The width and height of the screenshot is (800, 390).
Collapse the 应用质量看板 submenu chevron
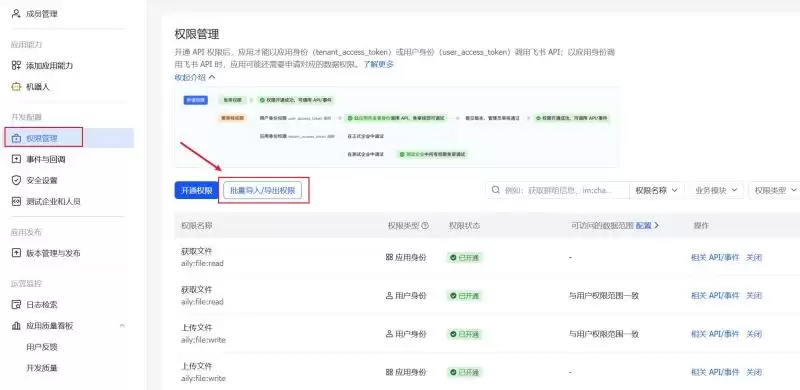(122, 326)
